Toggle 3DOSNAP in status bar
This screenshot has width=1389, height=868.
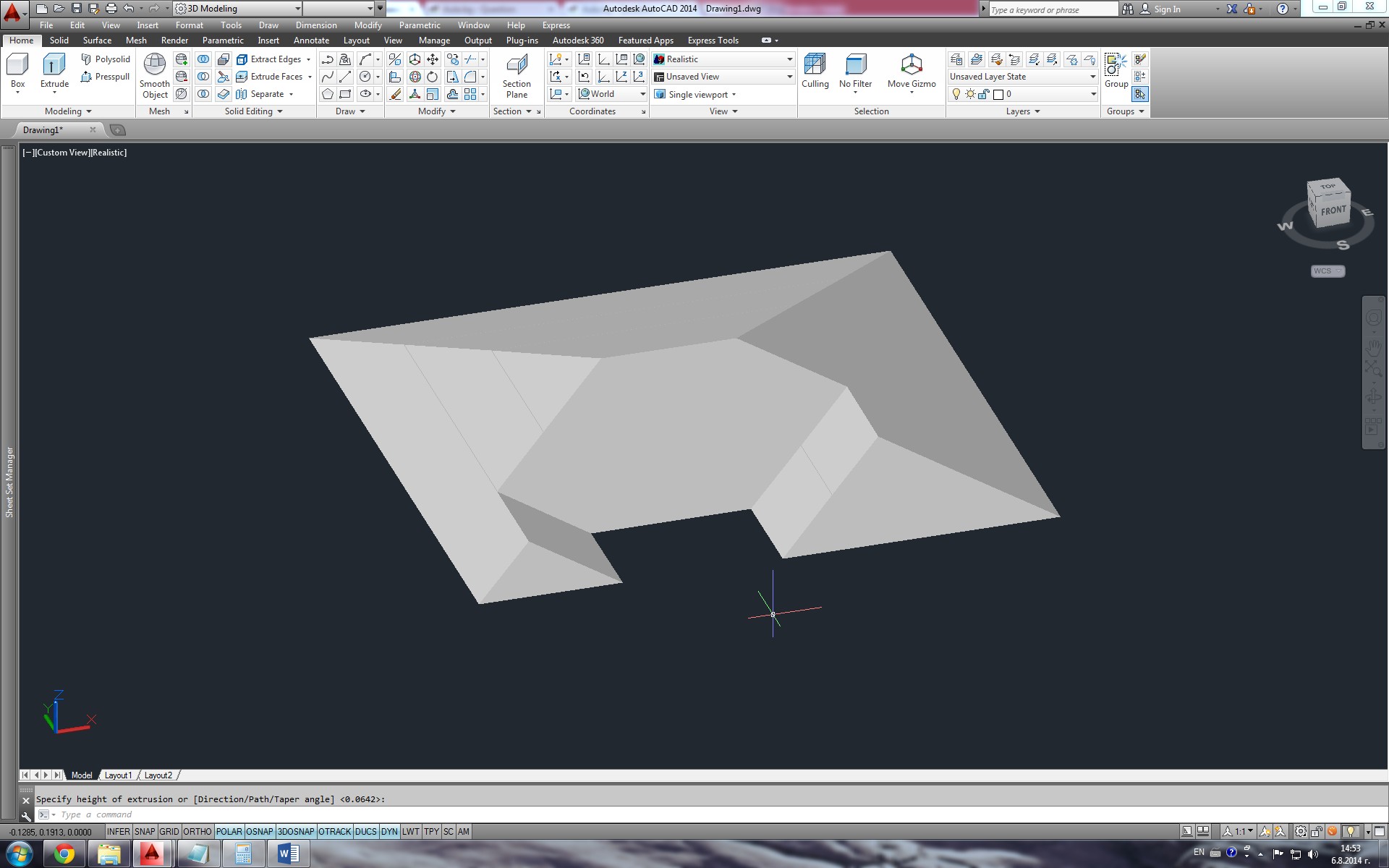pyautogui.click(x=296, y=832)
